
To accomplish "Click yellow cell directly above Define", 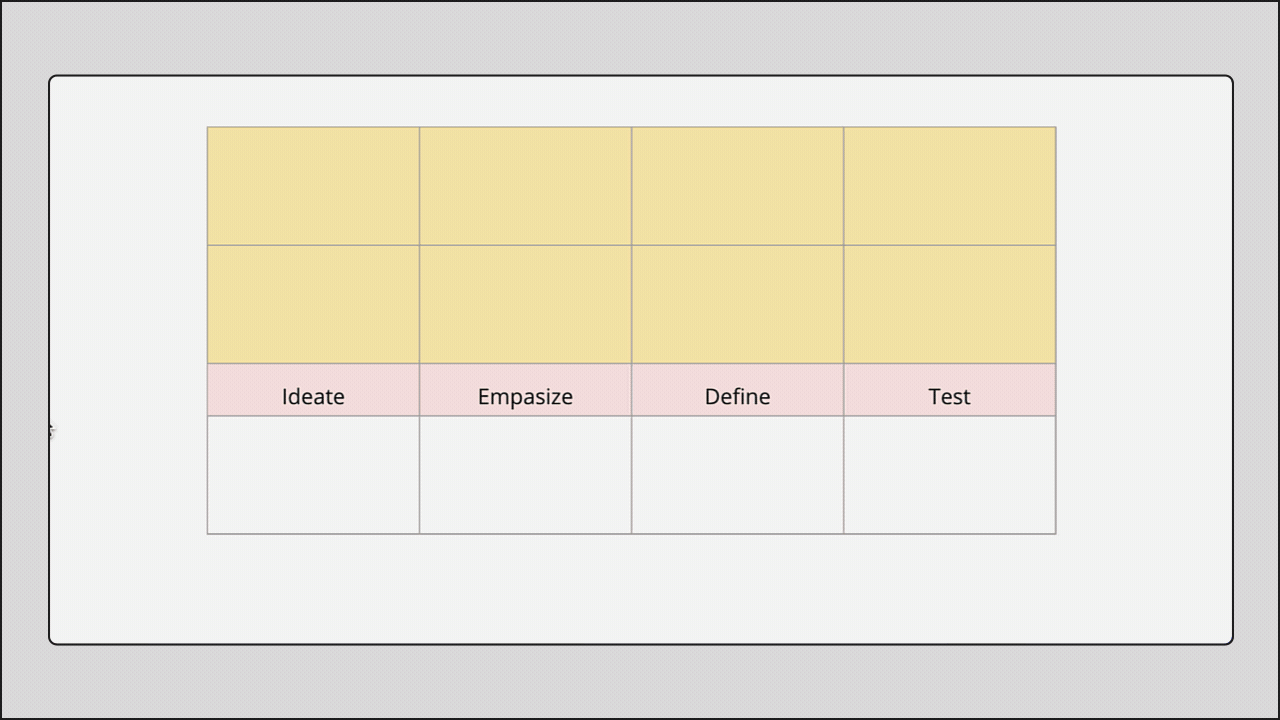I will 737,304.
